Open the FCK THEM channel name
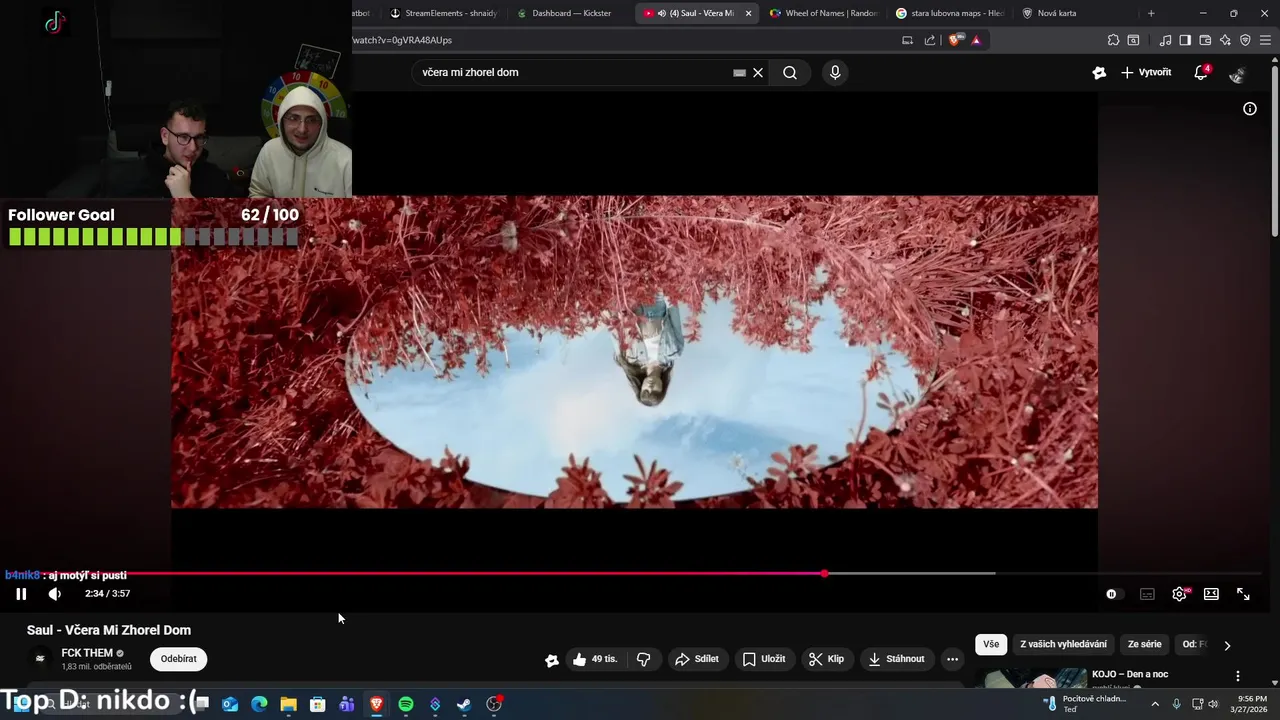 tap(87, 653)
